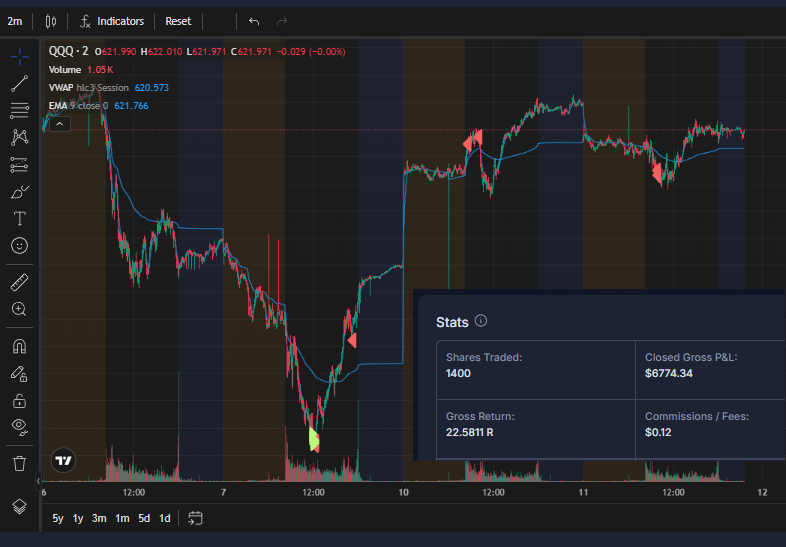Activate the zoom in tool
This screenshot has width=786, height=547.
20,309
